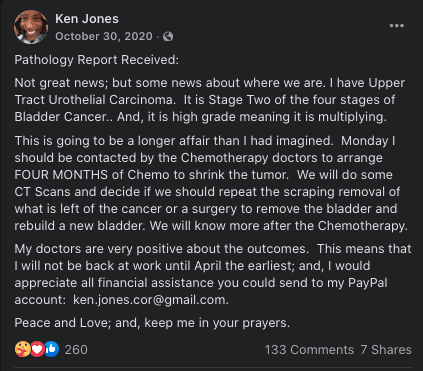
Task: Click the 'Bladder Cancer' text in the post
Action: (x=62, y=117)
